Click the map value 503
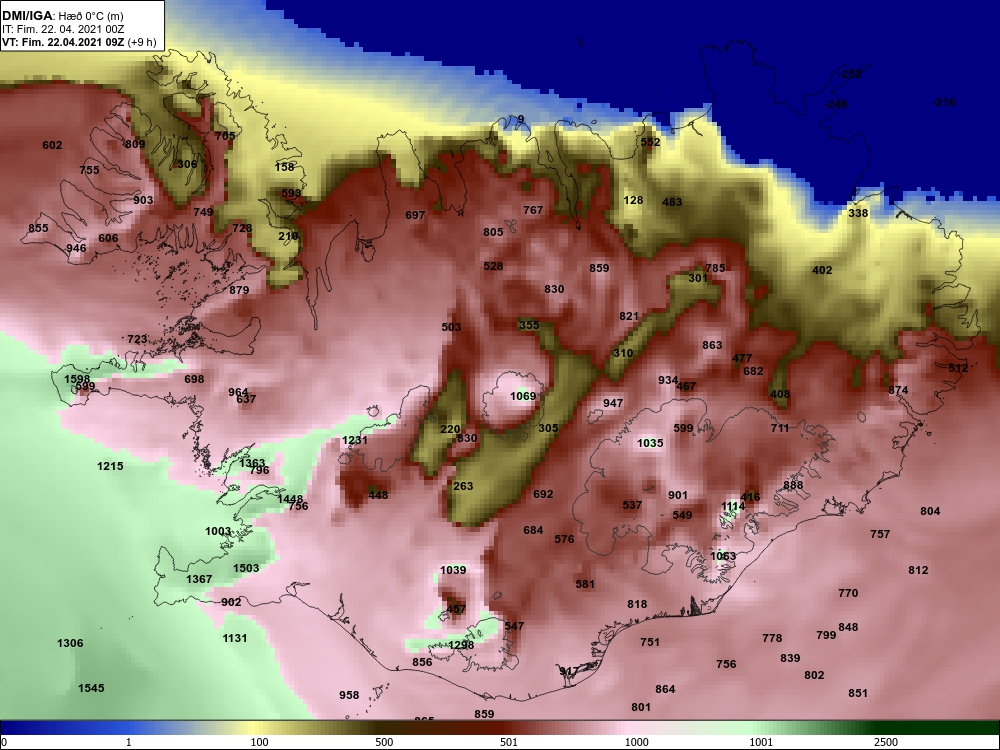The height and width of the screenshot is (750, 1000). click(451, 327)
